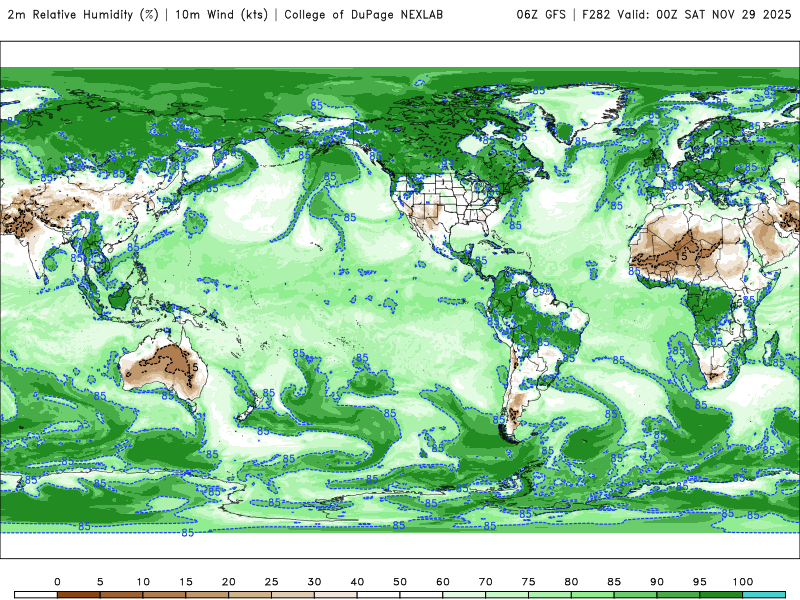The width and height of the screenshot is (800, 600).
Task: Click the "40" label on the colorbar
Action: (x=357, y=582)
